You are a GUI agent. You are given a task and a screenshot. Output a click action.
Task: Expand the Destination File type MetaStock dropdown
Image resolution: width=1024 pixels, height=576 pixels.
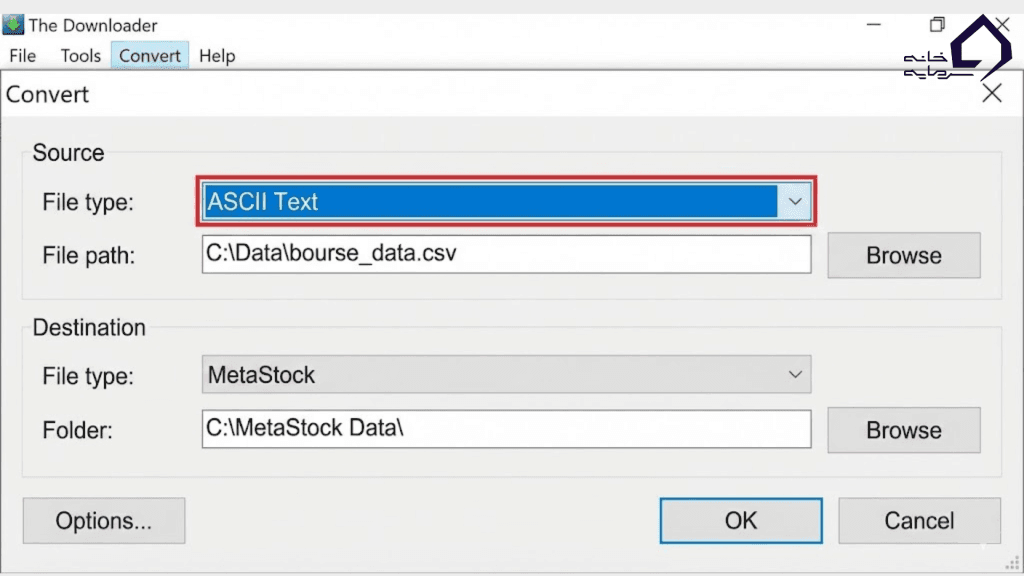pyautogui.click(x=795, y=375)
